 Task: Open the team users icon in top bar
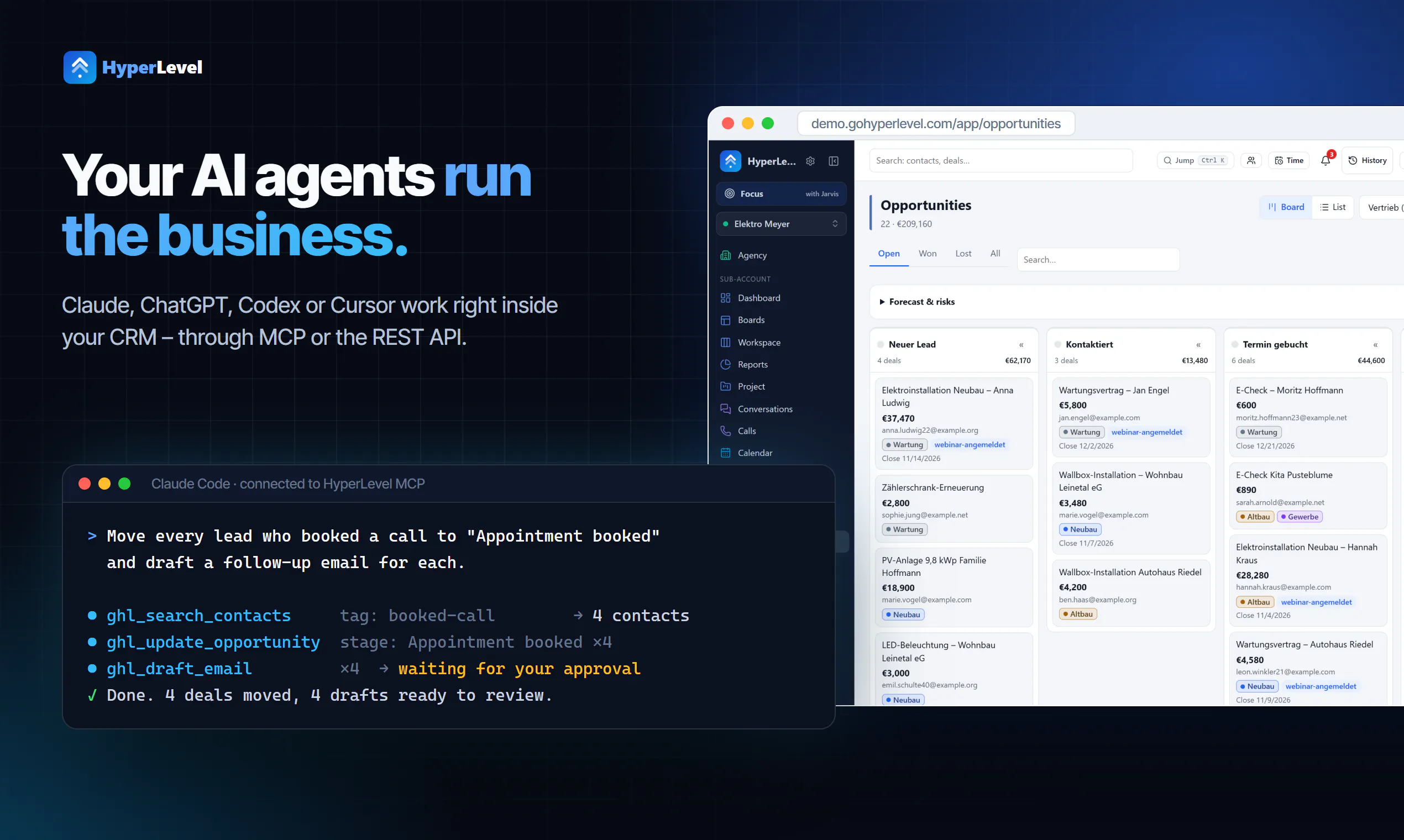click(x=1251, y=161)
